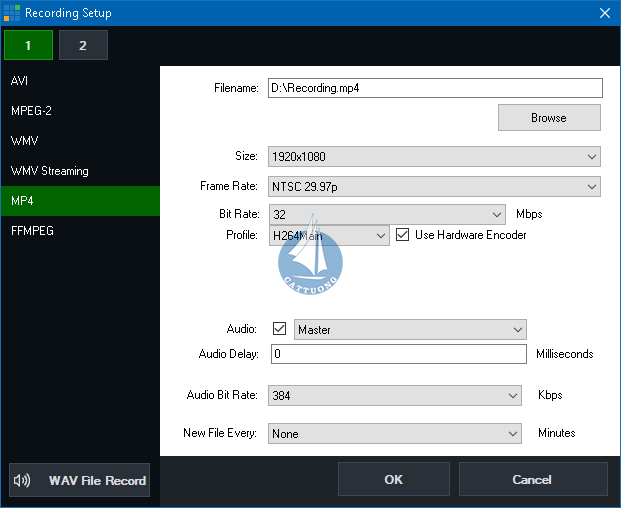Click the Kbps unit label

(550, 395)
